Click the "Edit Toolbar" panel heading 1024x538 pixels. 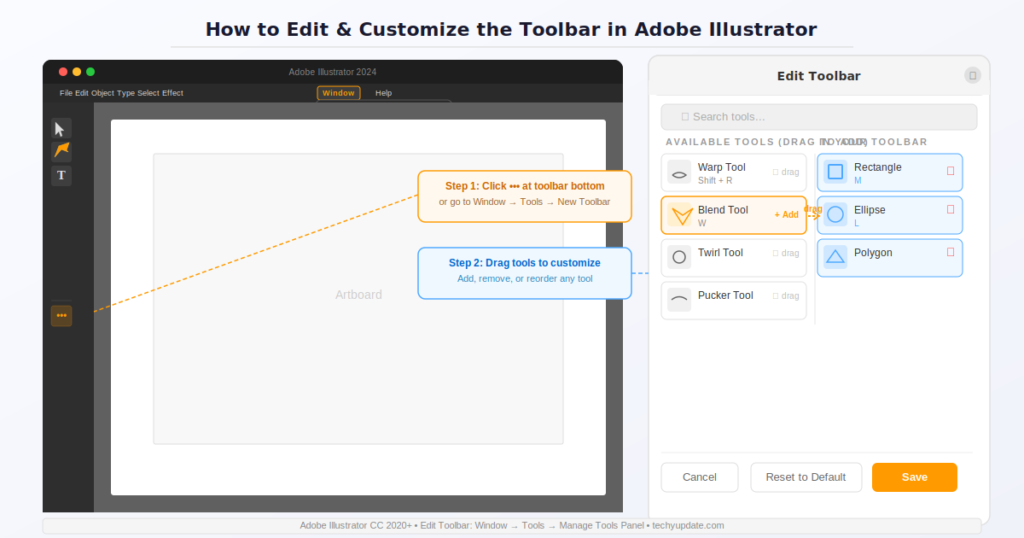pos(818,76)
